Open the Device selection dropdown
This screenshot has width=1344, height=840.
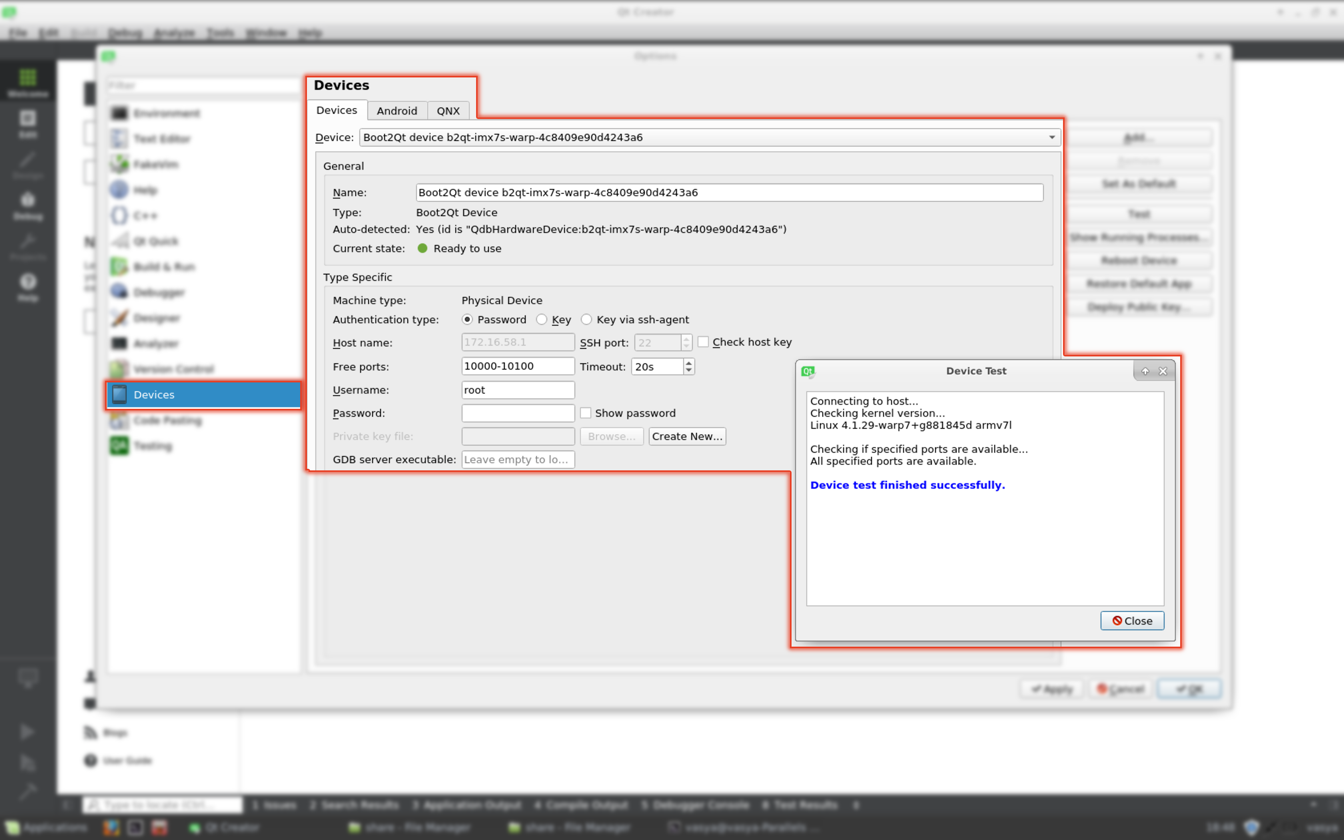coord(710,137)
